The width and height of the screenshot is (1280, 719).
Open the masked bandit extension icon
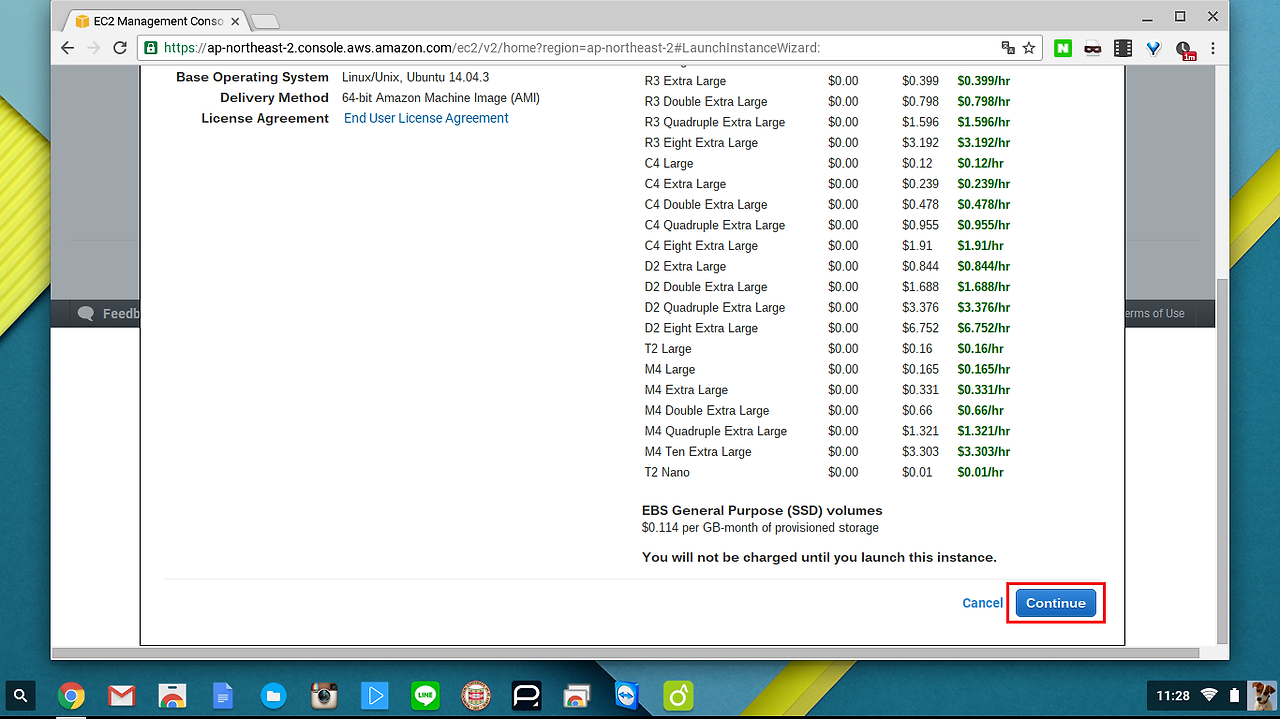pyautogui.click(x=1093, y=47)
